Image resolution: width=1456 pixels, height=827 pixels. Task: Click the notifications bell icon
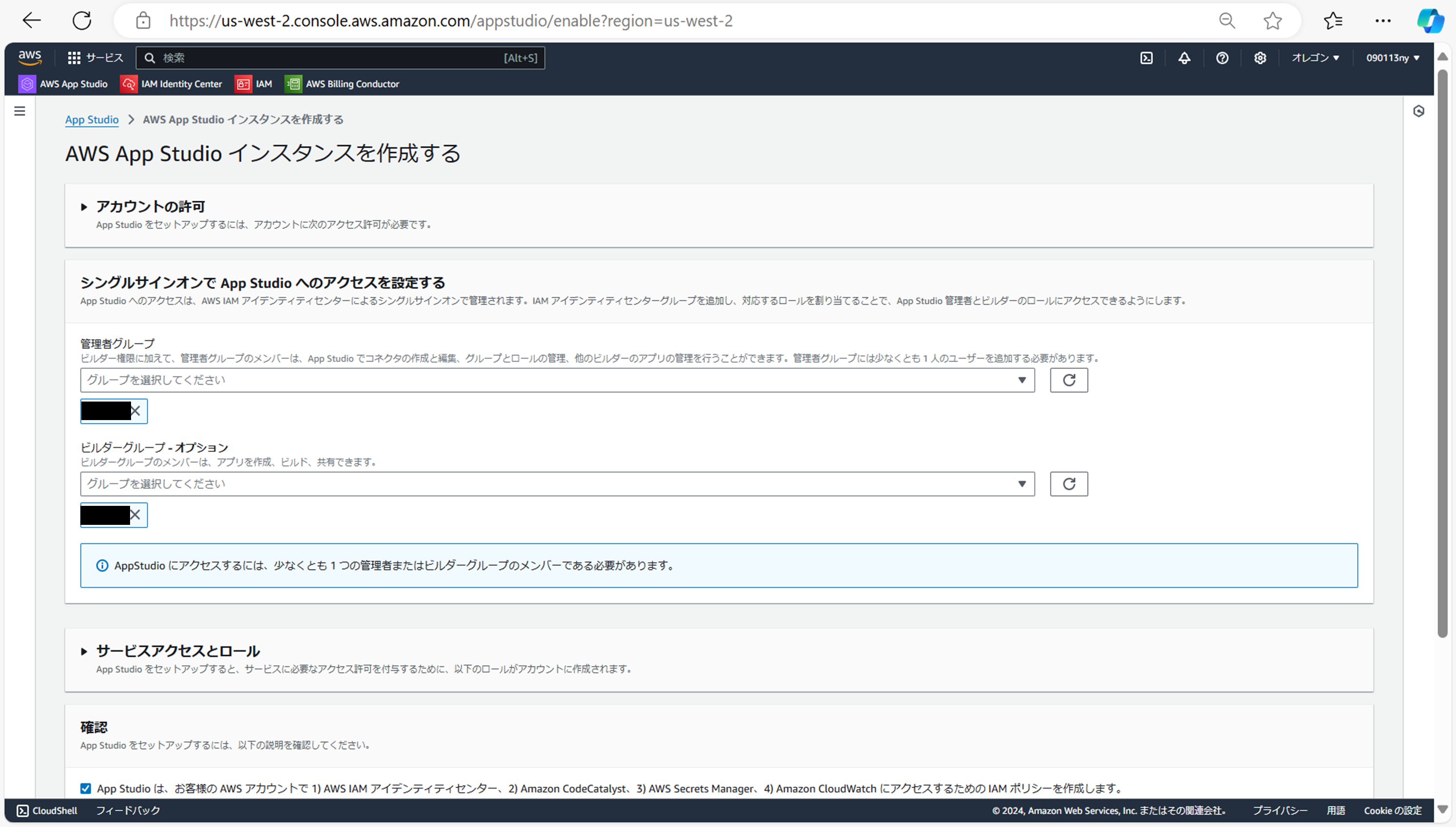1184,58
